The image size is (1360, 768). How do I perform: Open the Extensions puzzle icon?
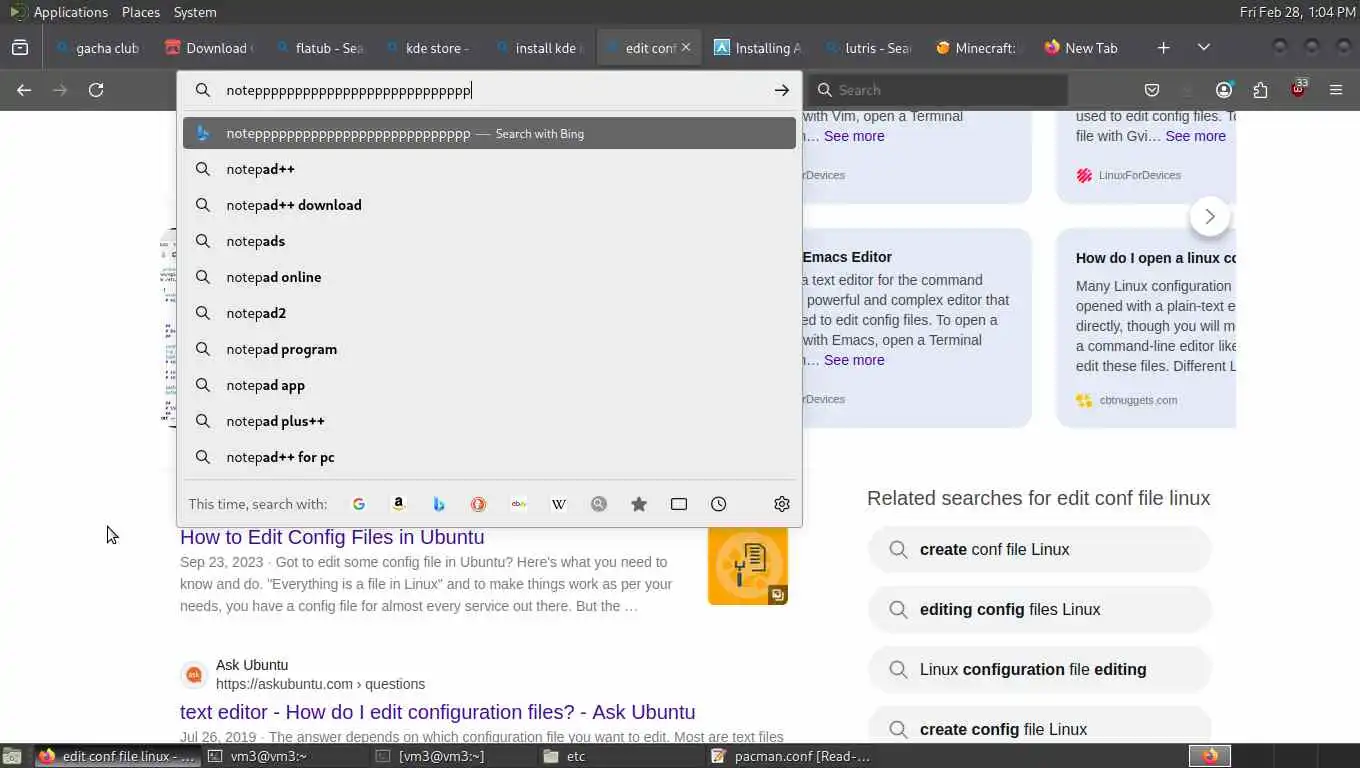pos(1260,90)
